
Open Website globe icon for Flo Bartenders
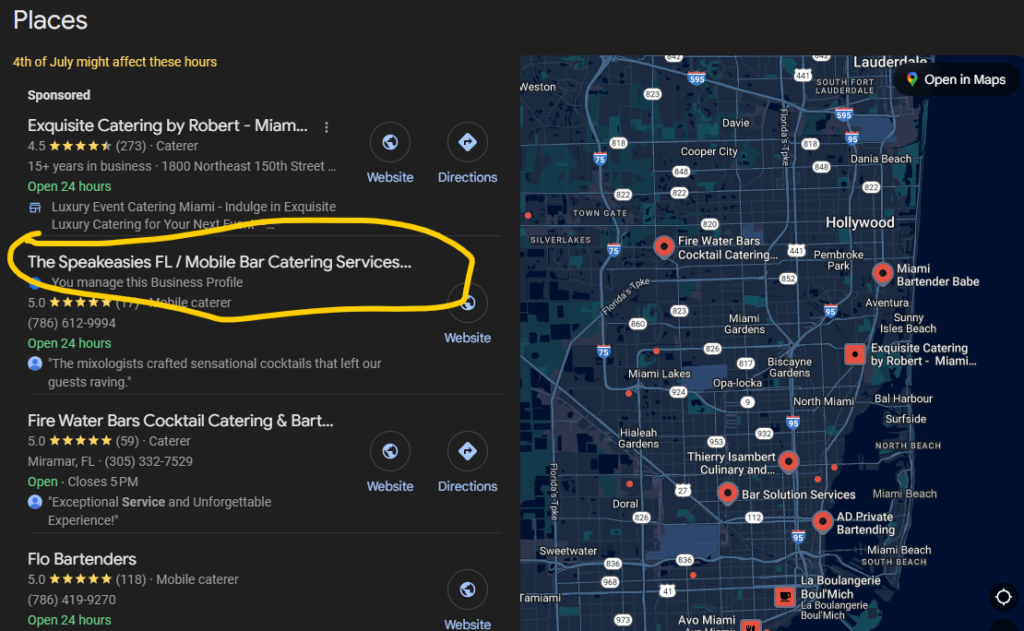(467, 590)
